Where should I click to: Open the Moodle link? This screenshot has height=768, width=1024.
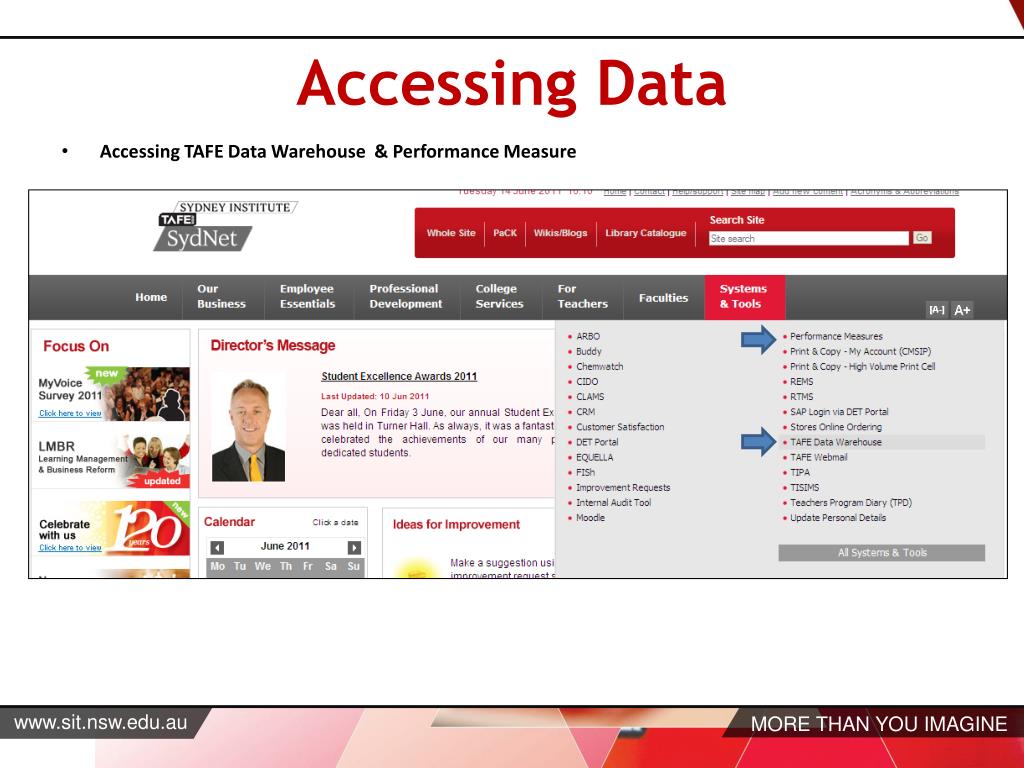(590, 518)
